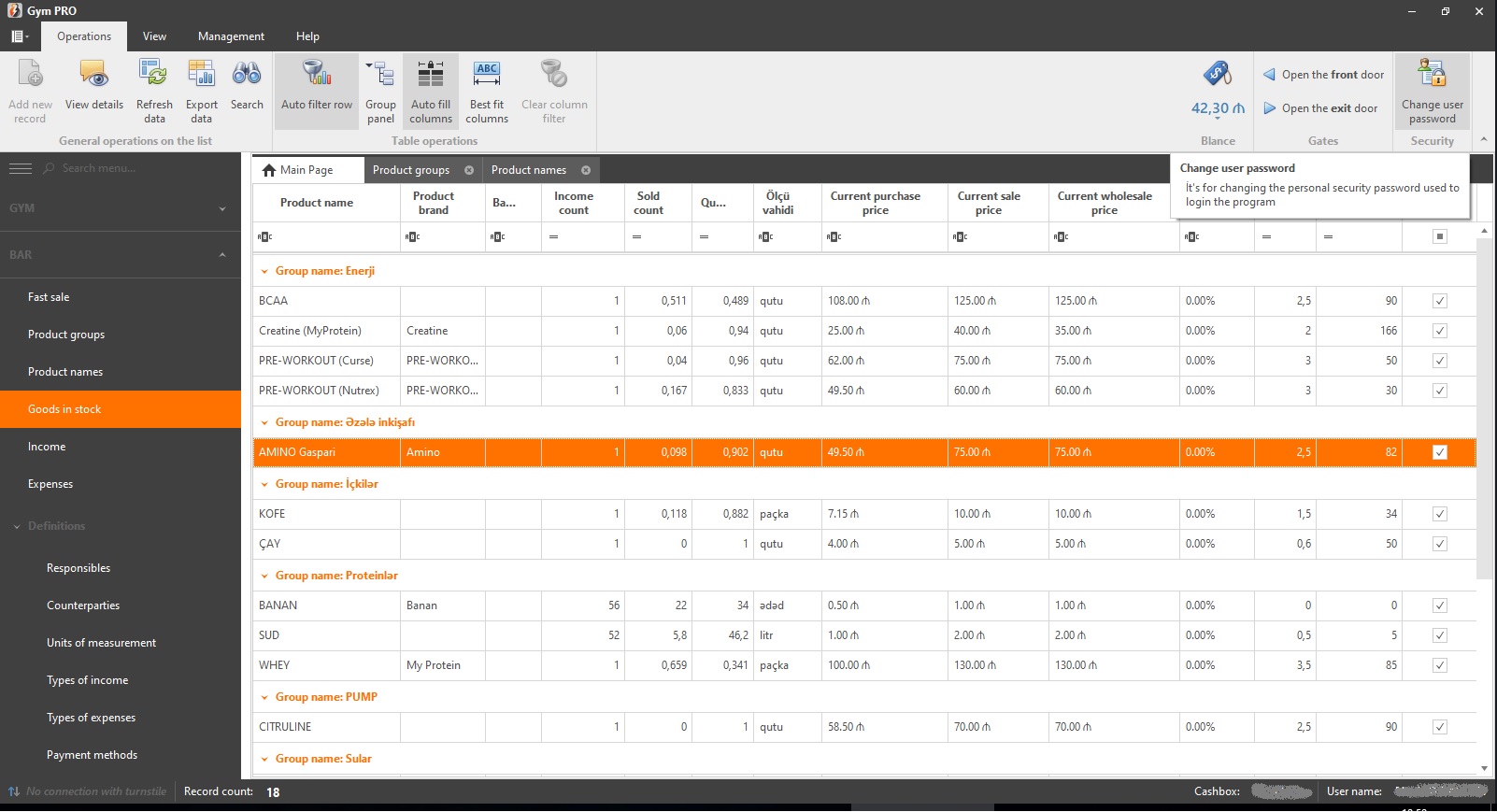Uncheck the checkbox in the BCAA row

tap(1439, 301)
